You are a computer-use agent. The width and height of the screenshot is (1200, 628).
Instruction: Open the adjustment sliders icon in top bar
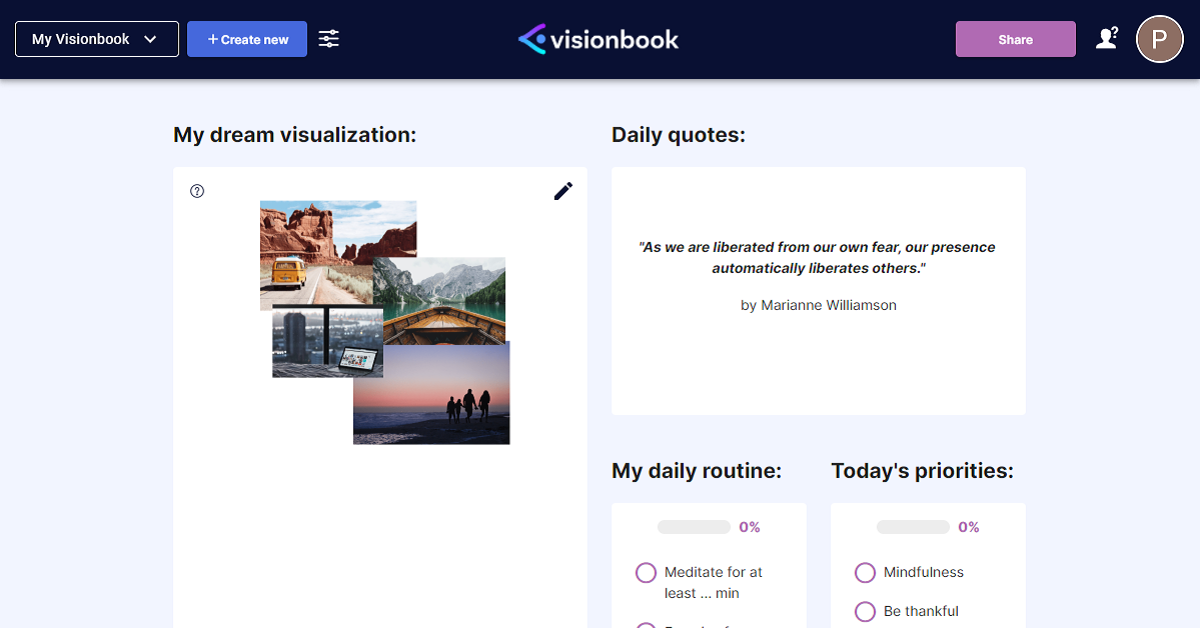tap(329, 38)
